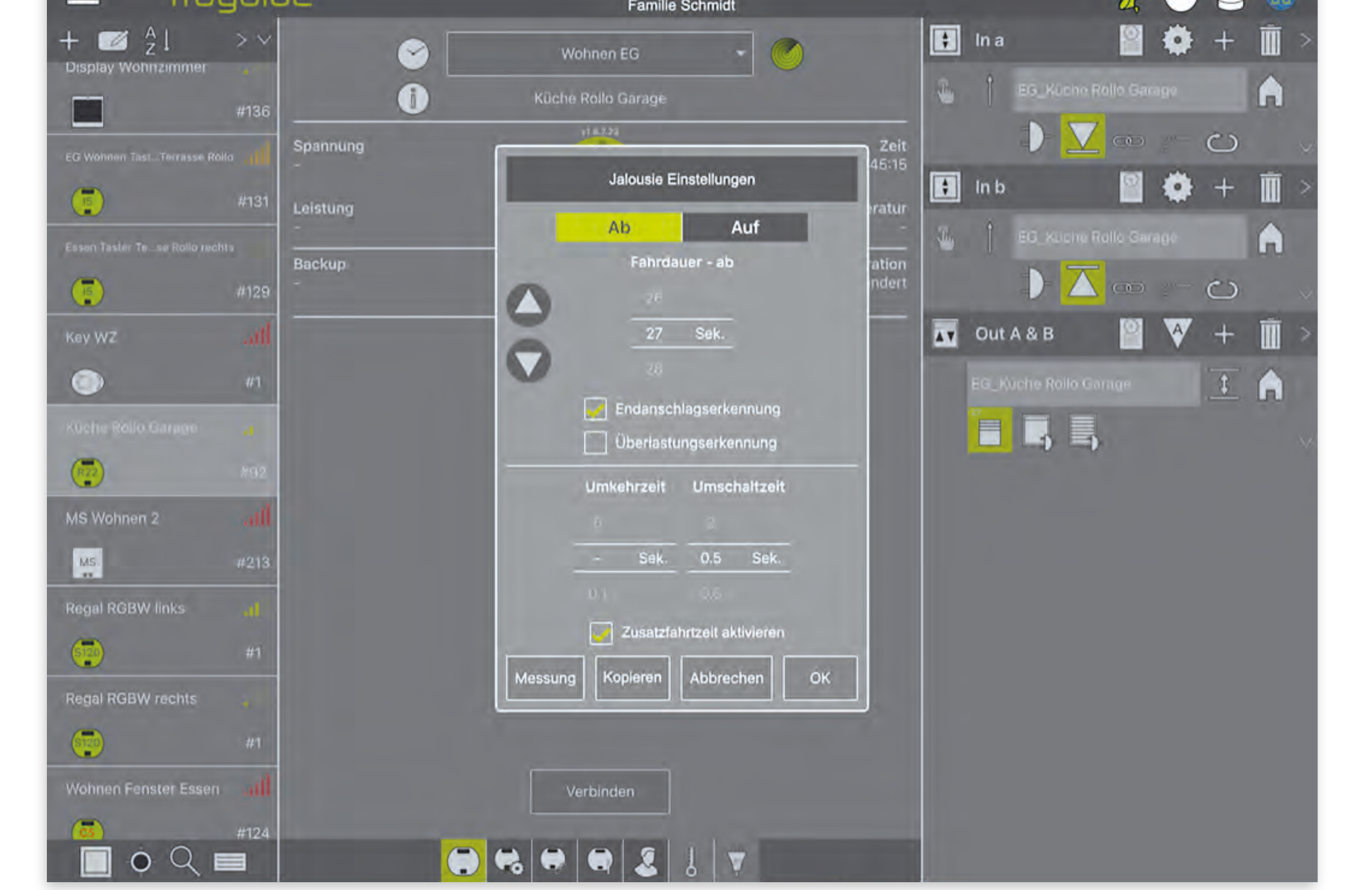Add a new device with the plus icon
The height and width of the screenshot is (890, 1372).
(x=69, y=41)
